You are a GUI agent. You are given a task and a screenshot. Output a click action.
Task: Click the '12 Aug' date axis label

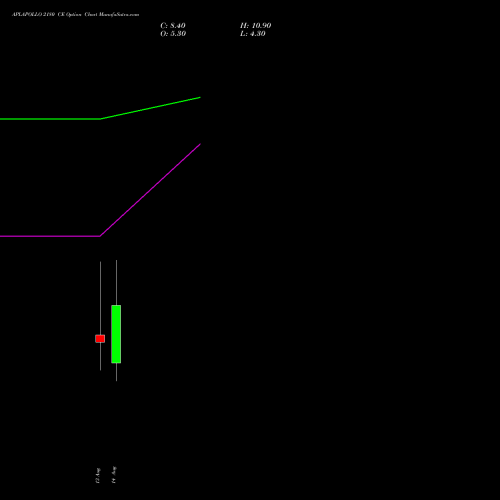tap(98, 475)
